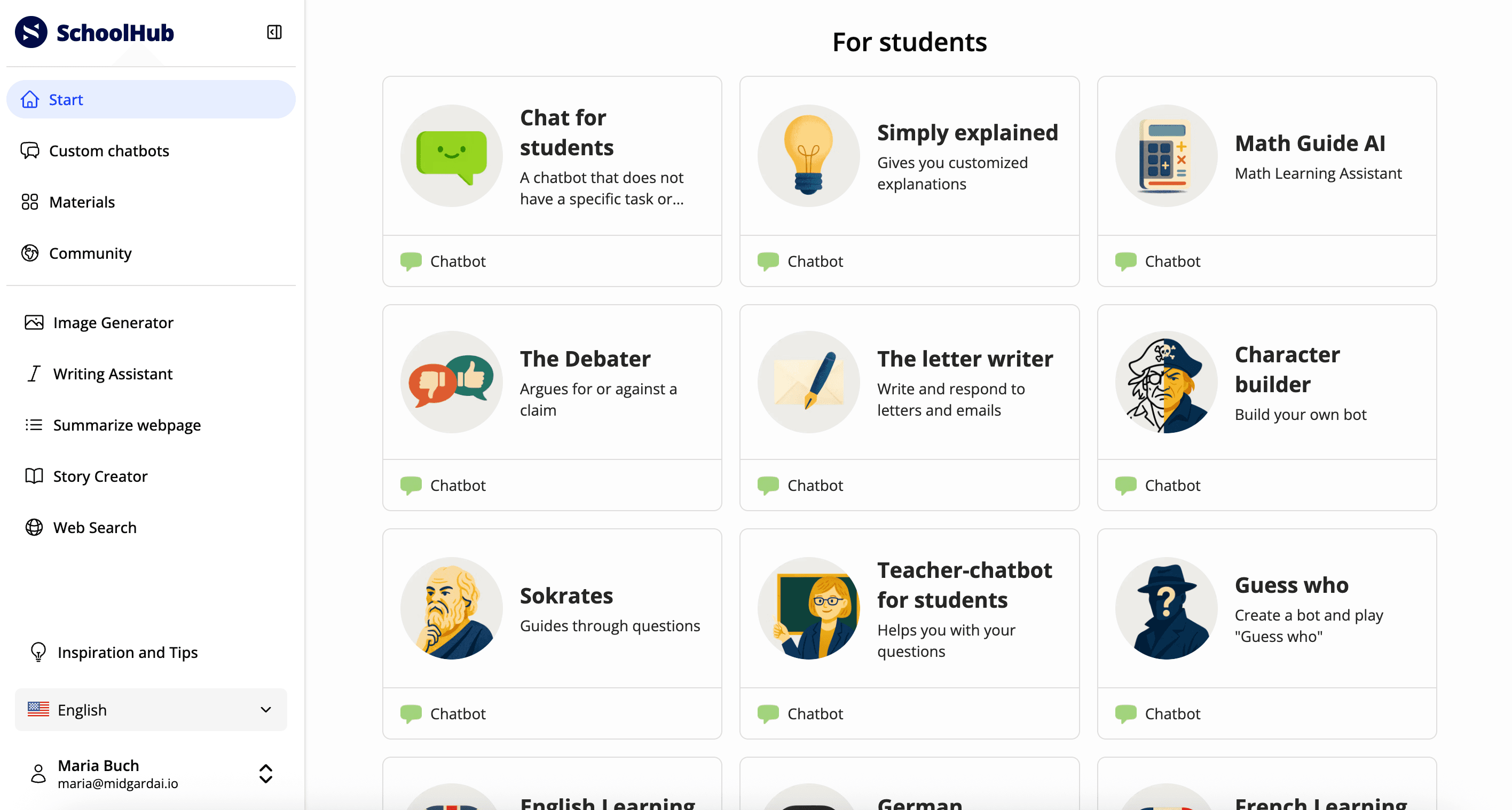
Task: Open the Custom chatbots section
Action: tap(108, 150)
